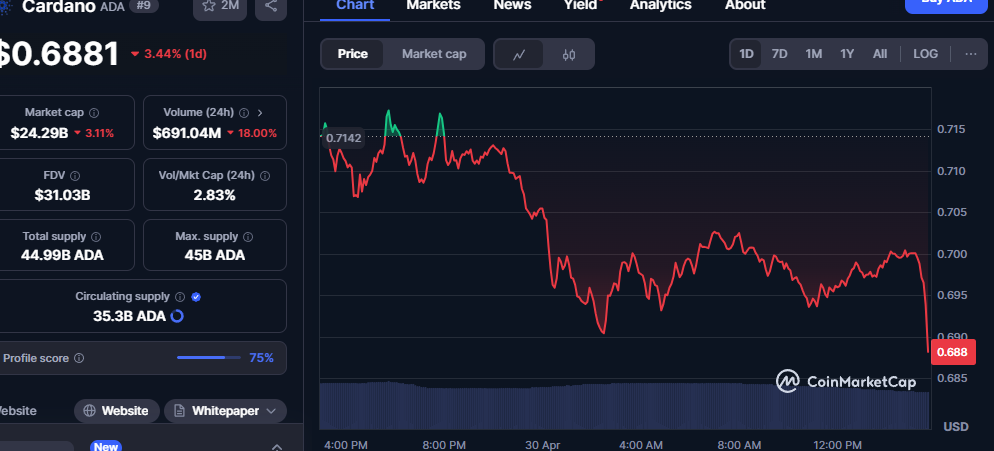Click the 0.688 current price tag
994x451 pixels.
pyautogui.click(x=953, y=352)
